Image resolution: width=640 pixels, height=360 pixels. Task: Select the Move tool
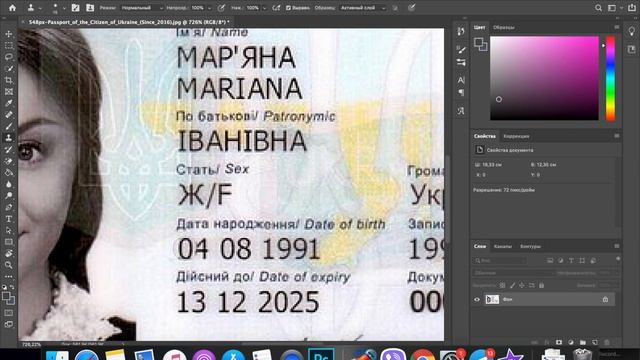(x=9, y=34)
